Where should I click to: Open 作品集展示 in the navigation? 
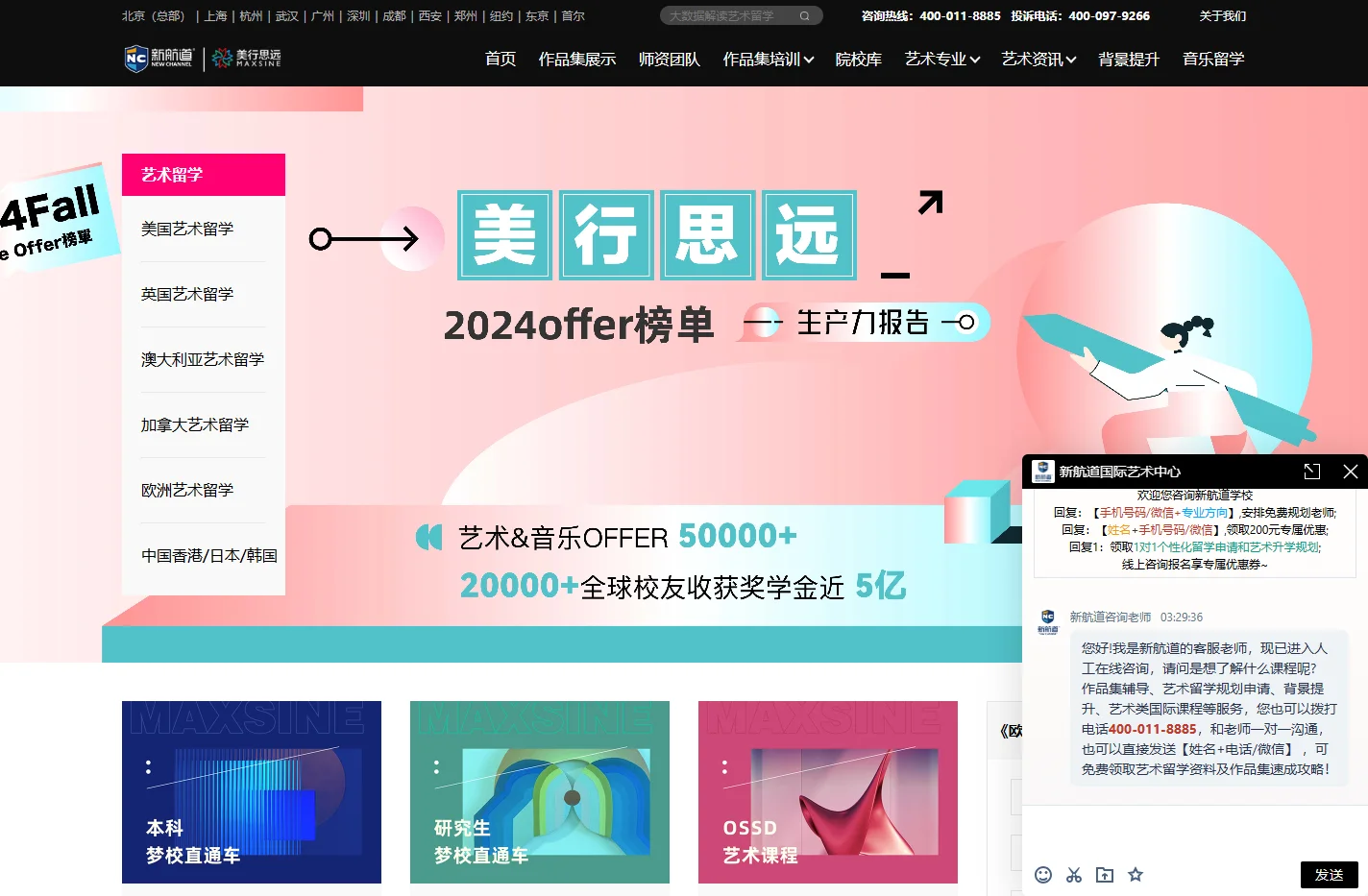pos(577,60)
